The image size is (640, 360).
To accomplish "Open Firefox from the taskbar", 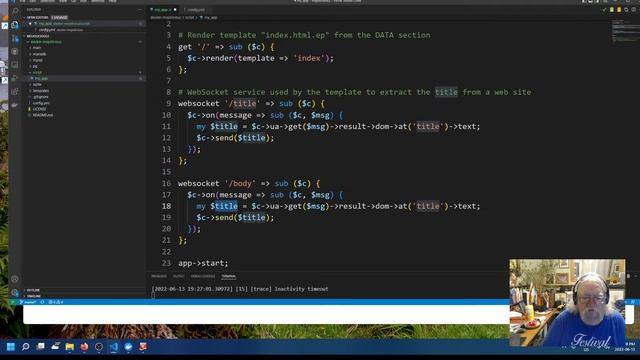I will pyautogui.click(x=84, y=347).
